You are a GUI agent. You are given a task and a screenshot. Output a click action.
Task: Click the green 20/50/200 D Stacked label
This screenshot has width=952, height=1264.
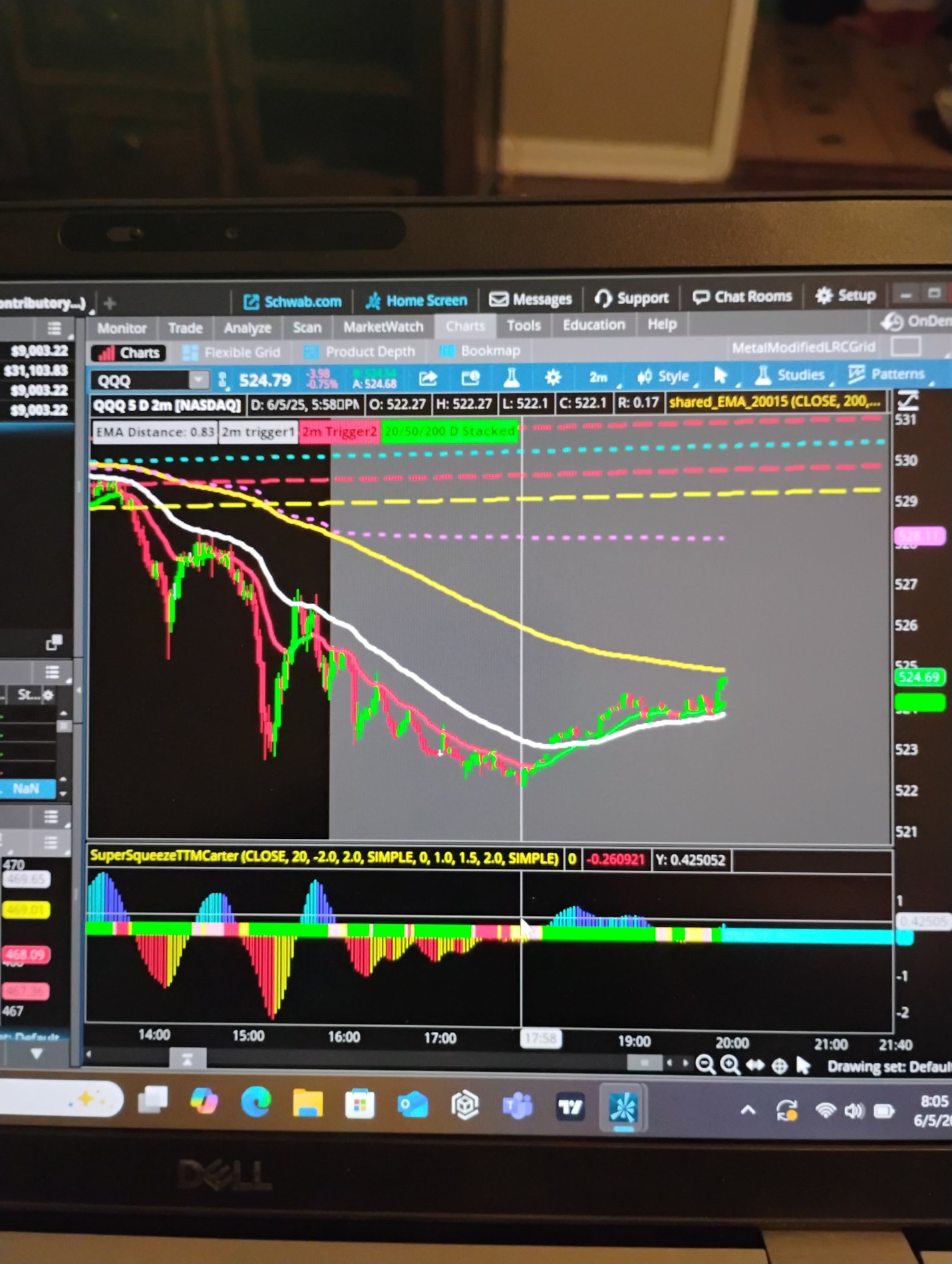pyautogui.click(x=450, y=431)
